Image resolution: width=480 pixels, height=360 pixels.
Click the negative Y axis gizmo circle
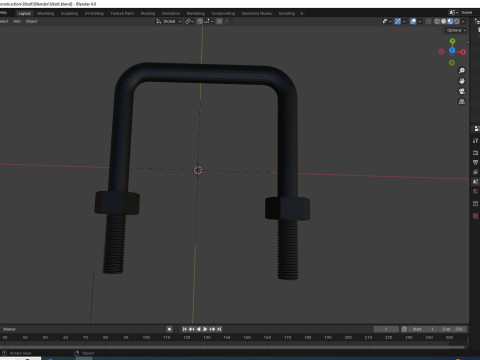point(452,63)
